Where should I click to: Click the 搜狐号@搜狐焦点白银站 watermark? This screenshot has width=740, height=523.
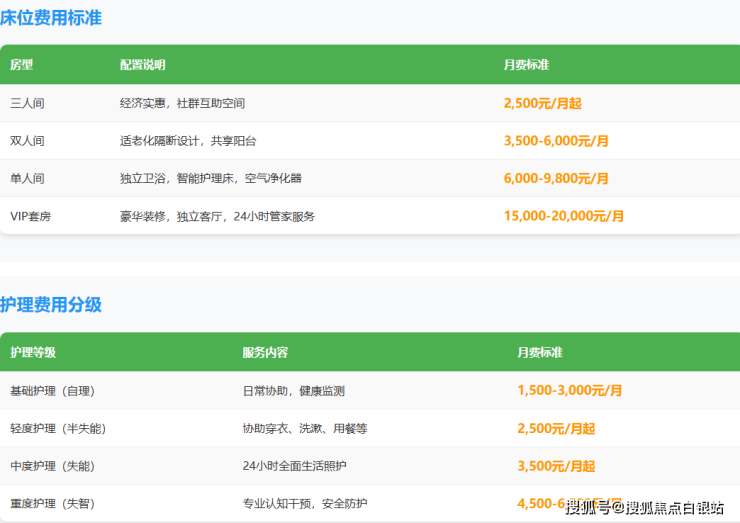pos(644,508)
